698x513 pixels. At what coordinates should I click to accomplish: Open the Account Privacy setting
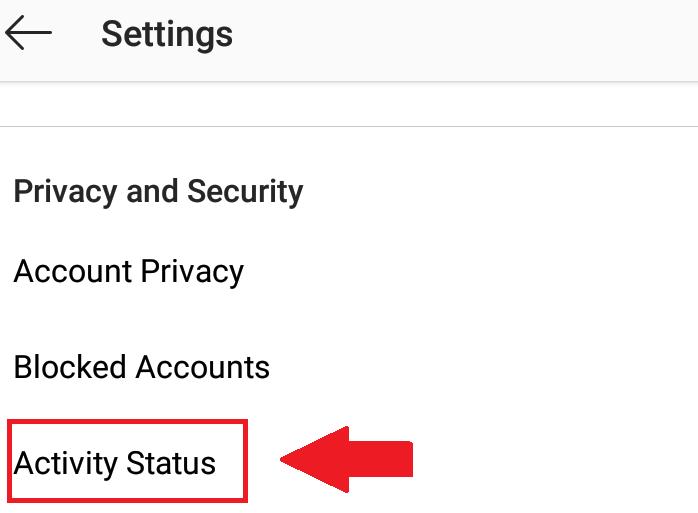pyautogui.click(x=129, y=272)
